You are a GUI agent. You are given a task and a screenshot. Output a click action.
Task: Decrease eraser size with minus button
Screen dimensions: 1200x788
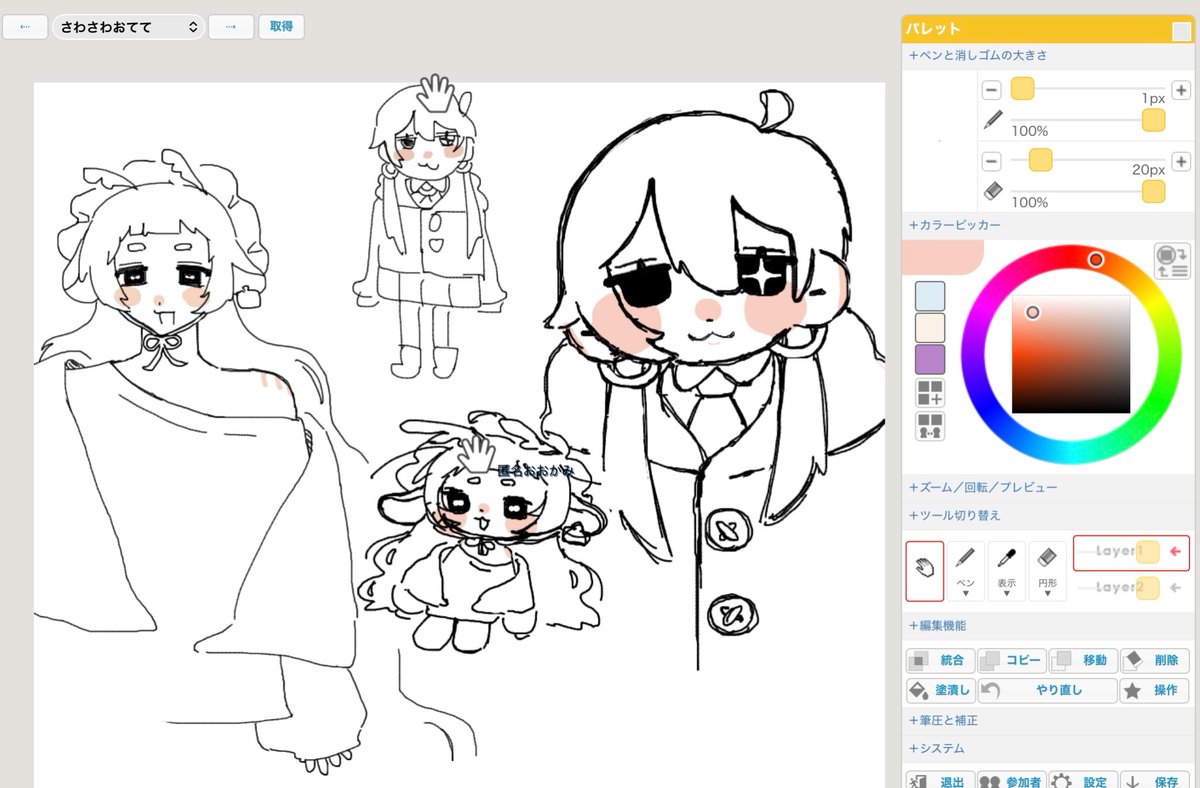point(991,161)
